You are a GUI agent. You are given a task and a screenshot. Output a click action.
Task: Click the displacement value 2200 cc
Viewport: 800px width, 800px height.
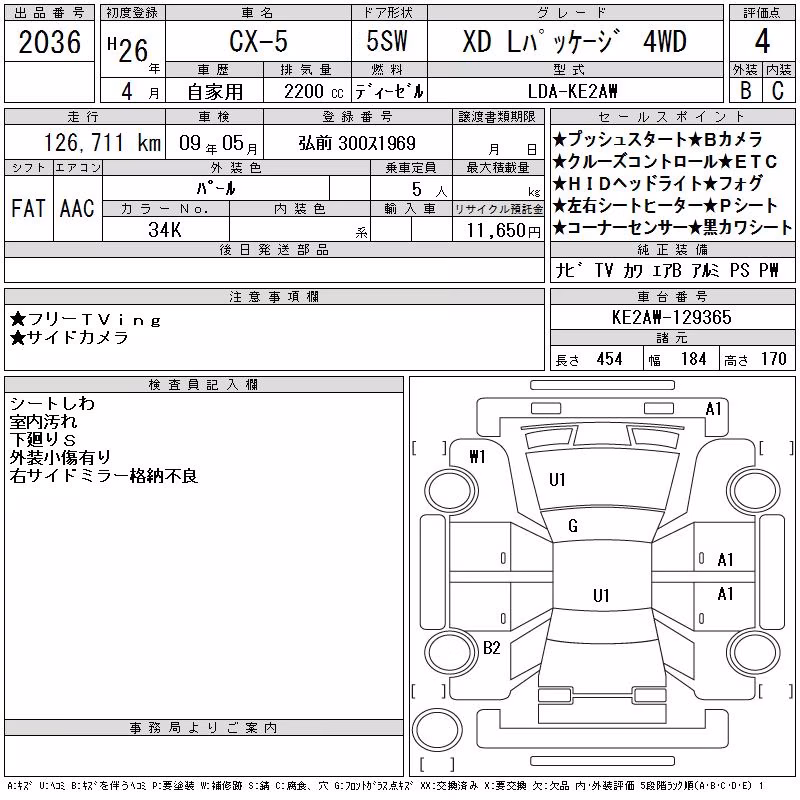[x=313, y=92]
